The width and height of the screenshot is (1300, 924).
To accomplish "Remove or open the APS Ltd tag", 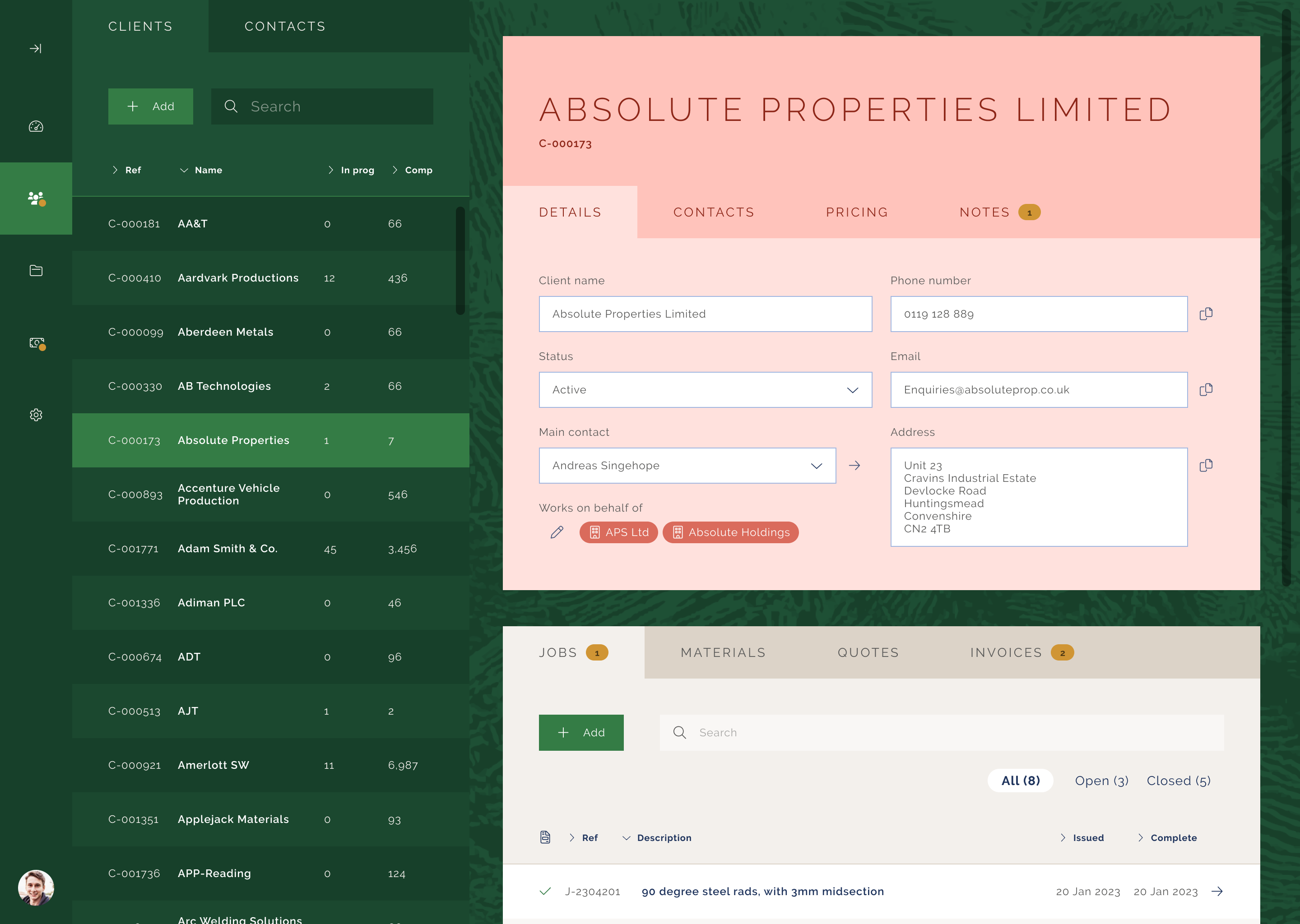I will [618, 532].
